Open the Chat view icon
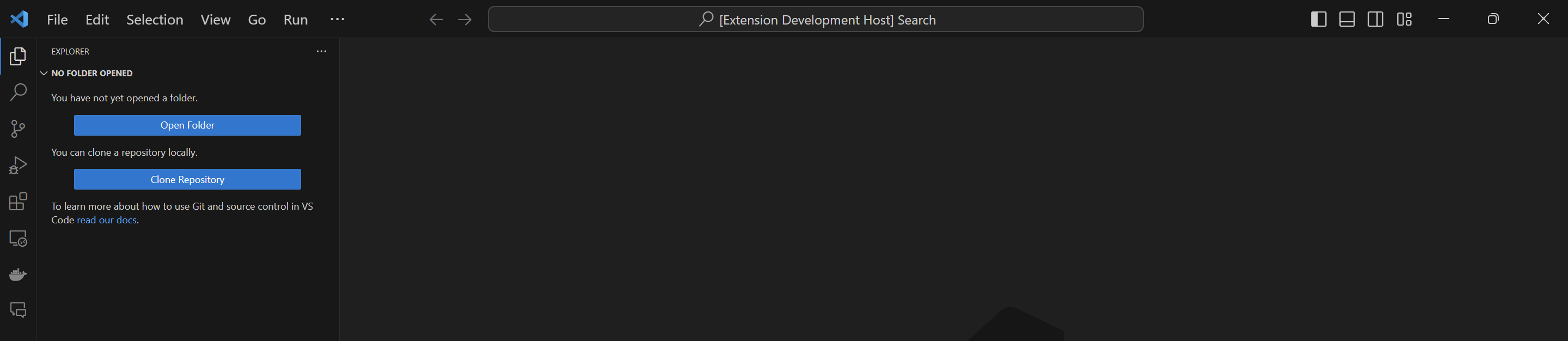Viewport: 1568px width, 341px height. 19,310
